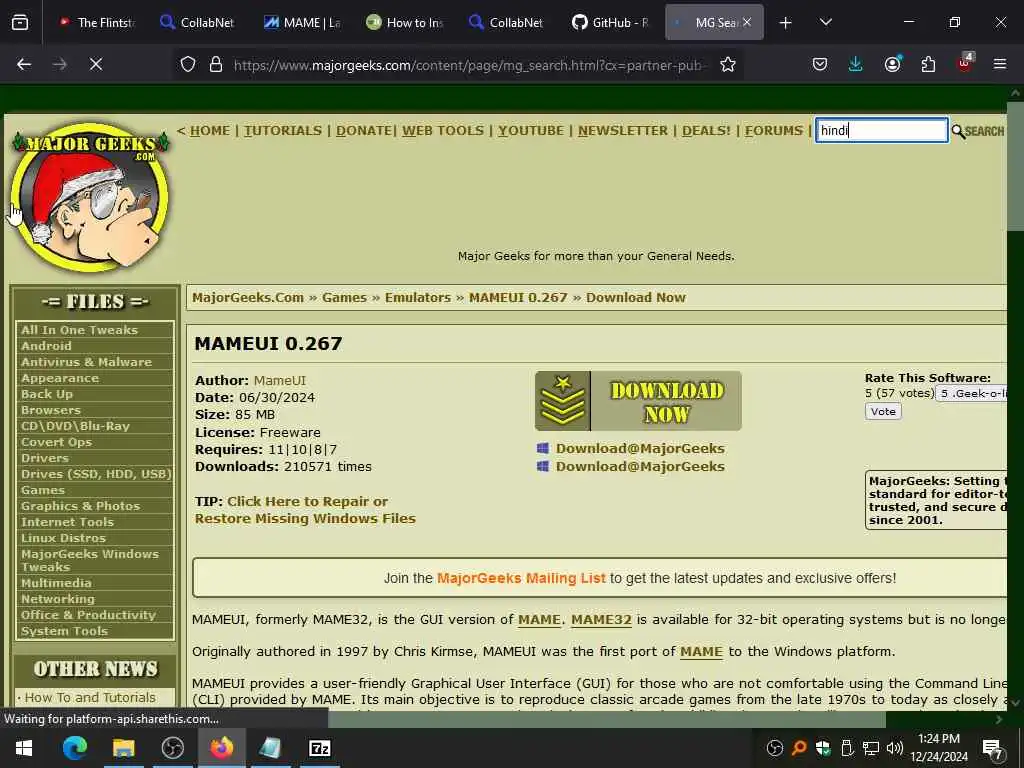Click the MajorGeeks search input field
Image resolution: width=1024 pixels, height=768 pixels.
[881, 130]
